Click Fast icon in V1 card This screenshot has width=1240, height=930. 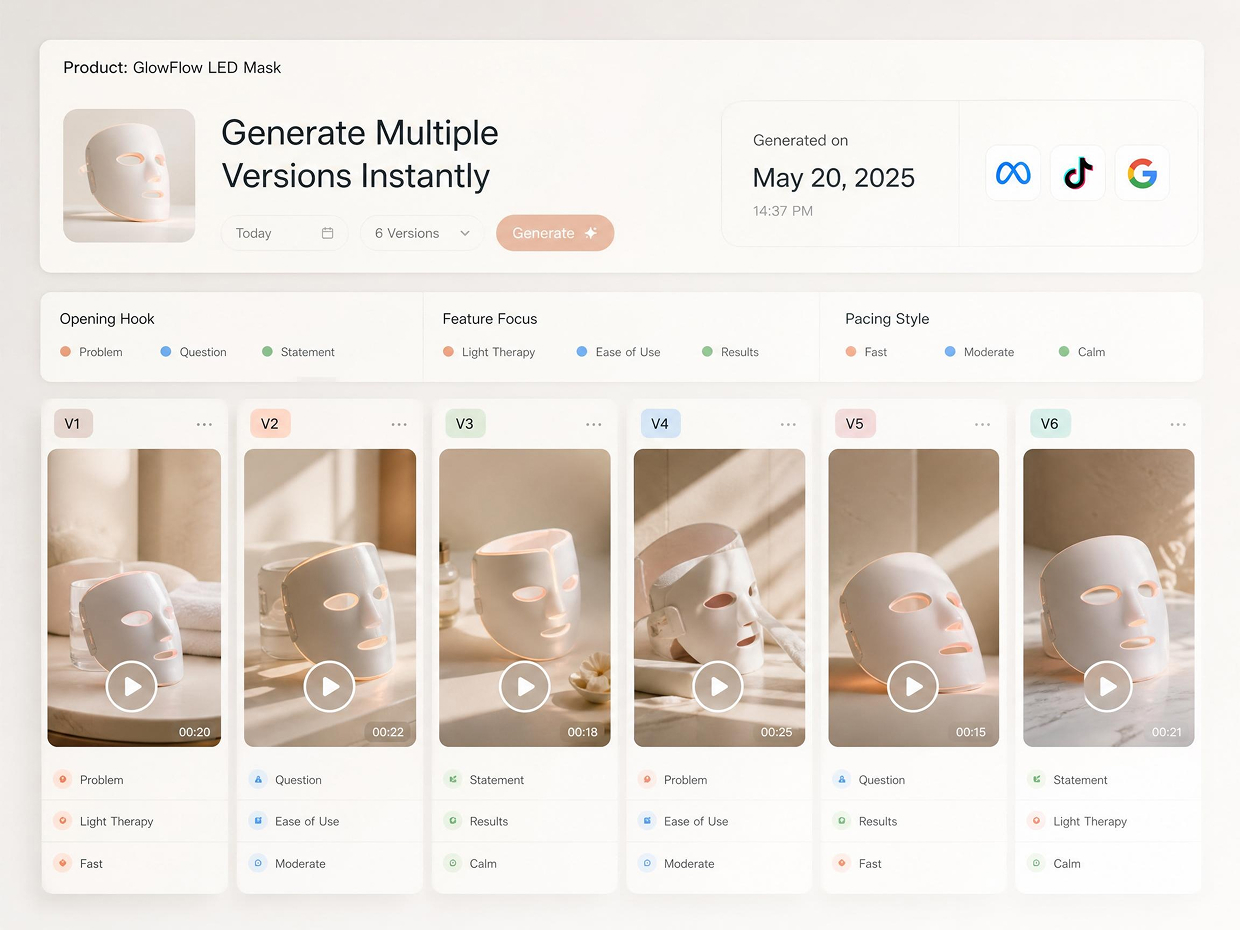pyautogui.click(x=62, y=863)
